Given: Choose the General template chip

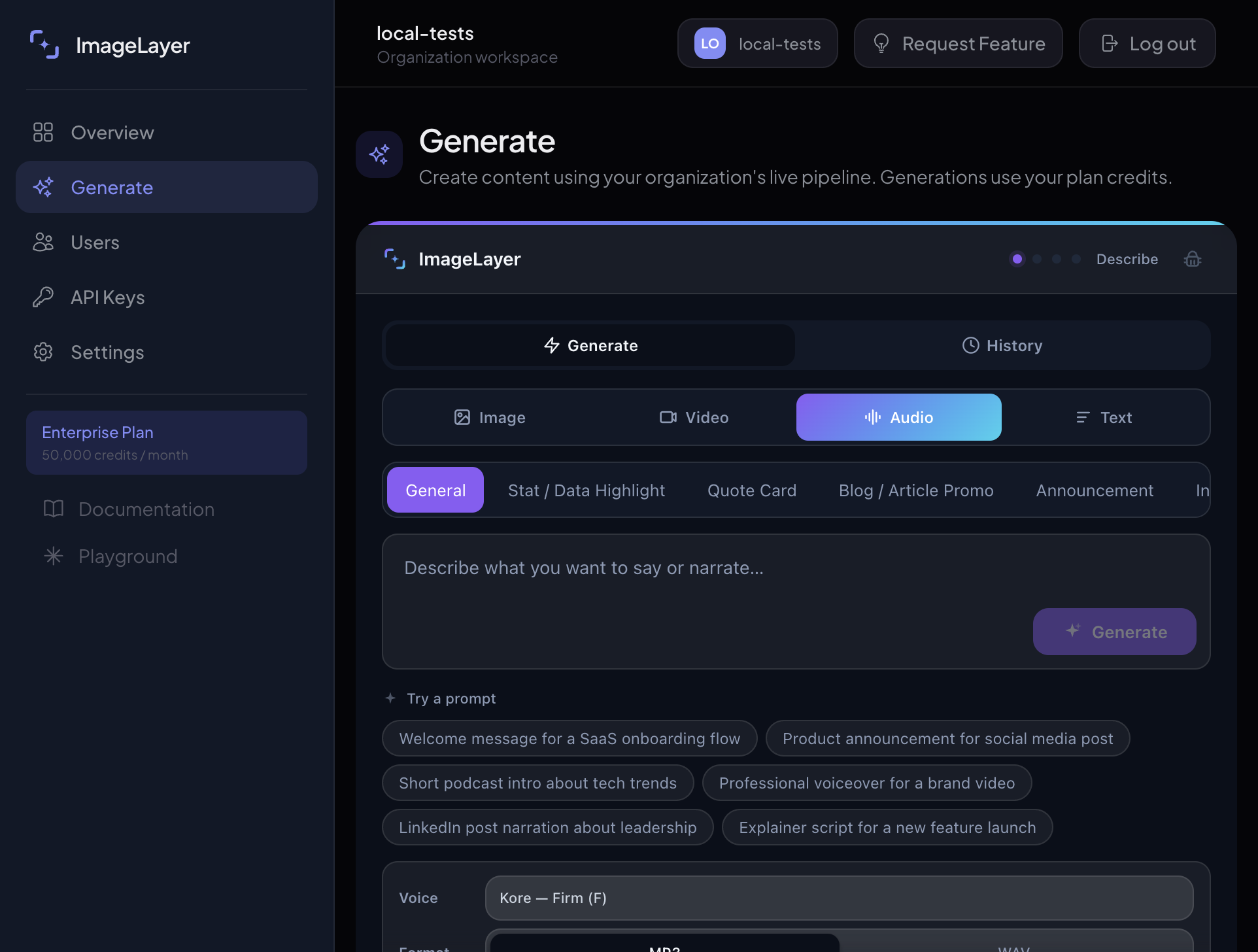Looking at the screenshot, I should tap(435, 490).
